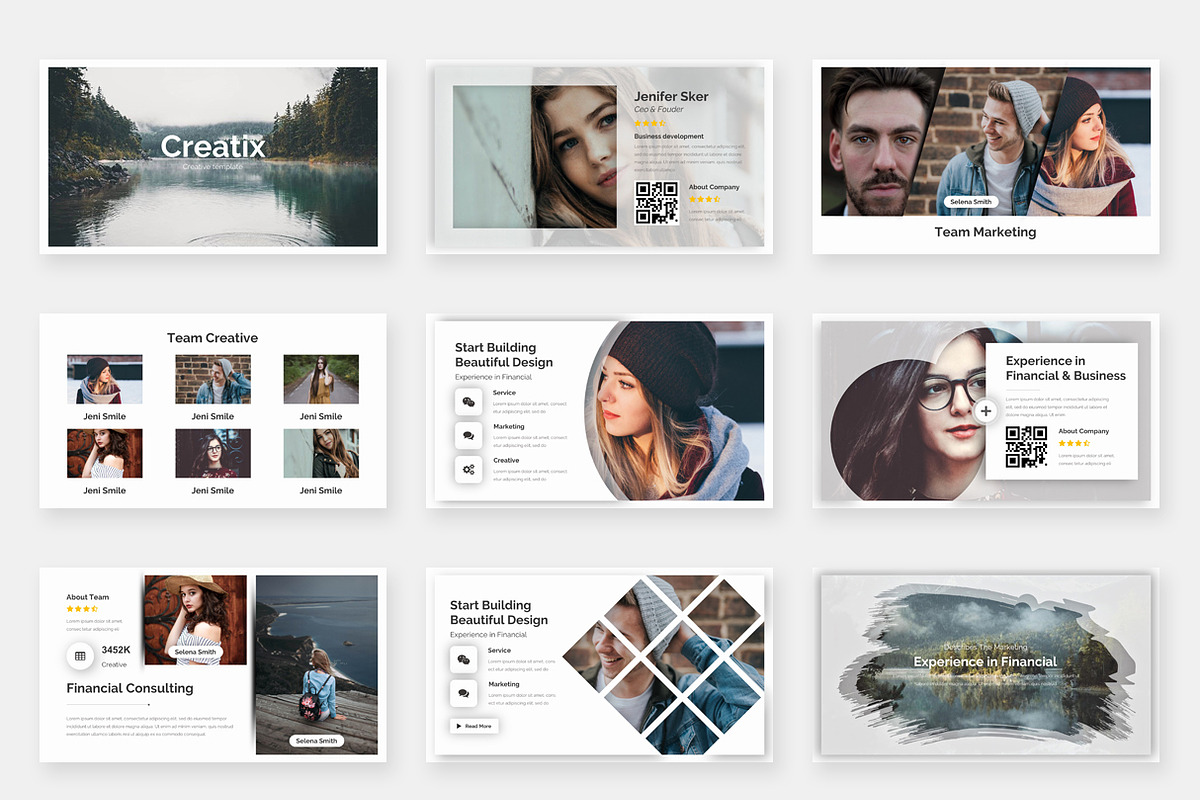Select the Team Creative photo of the man by the brick wall

[213, 379]
